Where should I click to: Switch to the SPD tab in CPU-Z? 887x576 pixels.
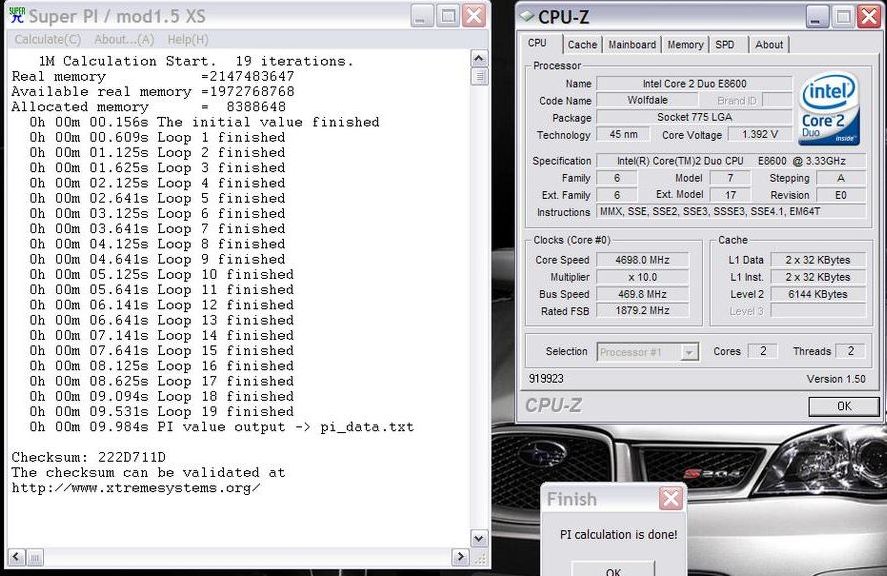[725, 45]
